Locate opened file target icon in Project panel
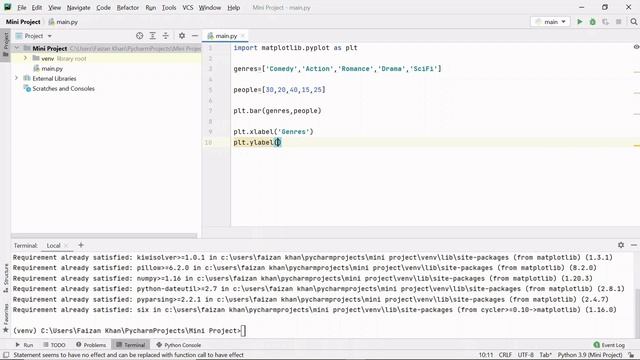 tap(140, 36)
